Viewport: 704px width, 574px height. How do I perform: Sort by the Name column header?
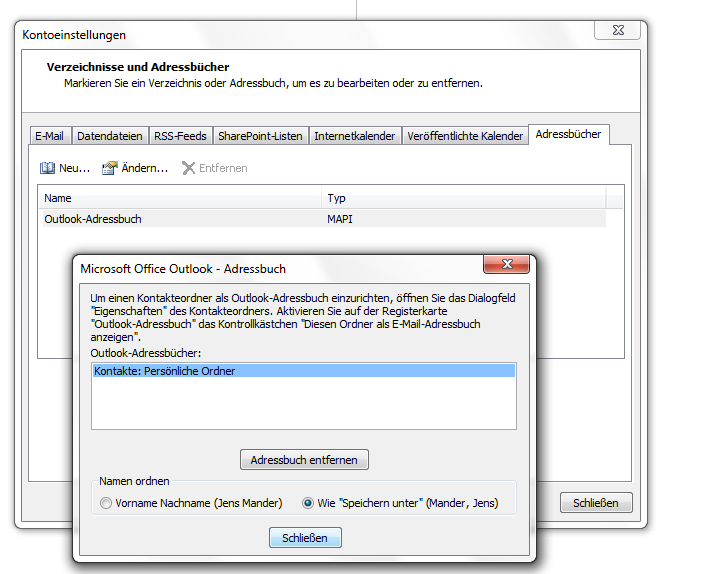click(180, 198)
